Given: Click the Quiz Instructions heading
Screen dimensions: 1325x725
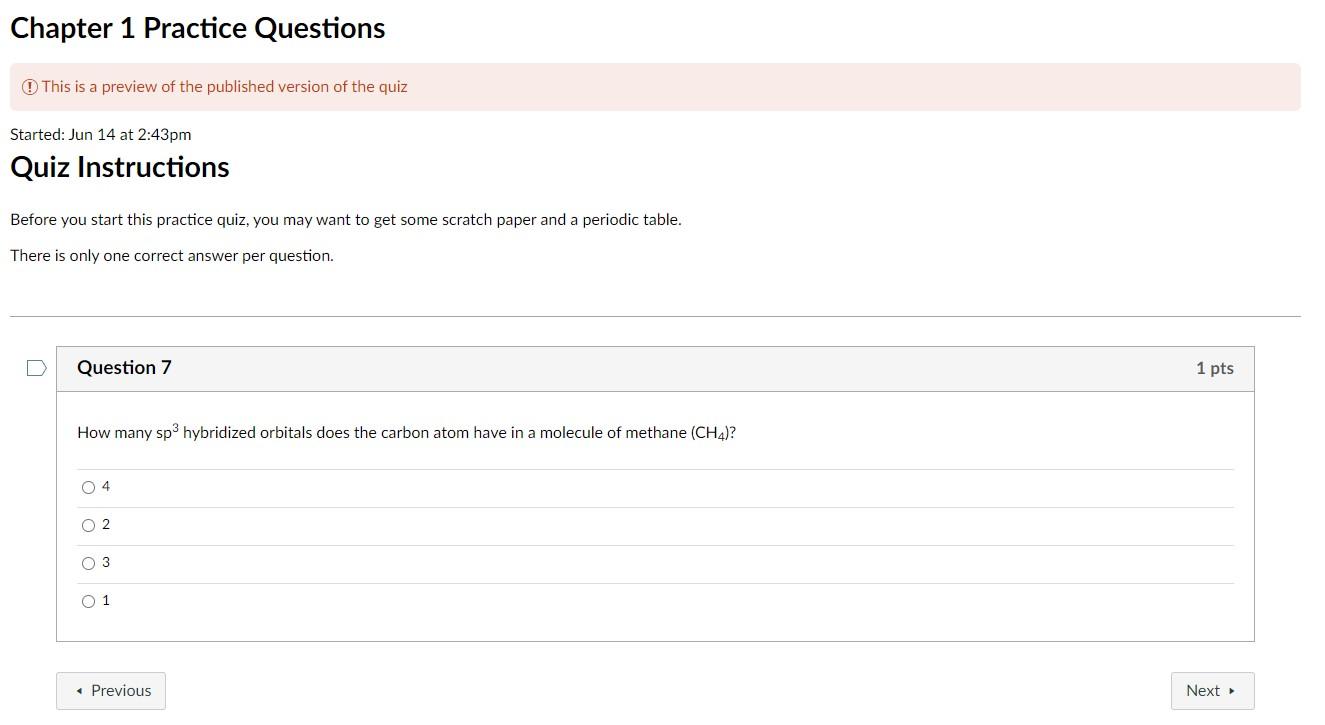Looking at the screenshot, I should (119, 166).
